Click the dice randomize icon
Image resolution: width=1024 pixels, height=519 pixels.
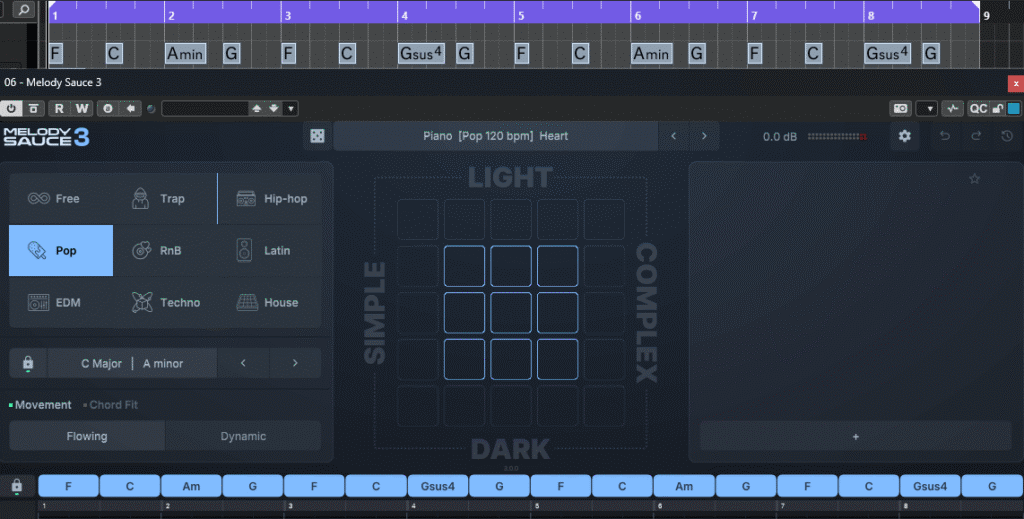[x=317, y=136]
